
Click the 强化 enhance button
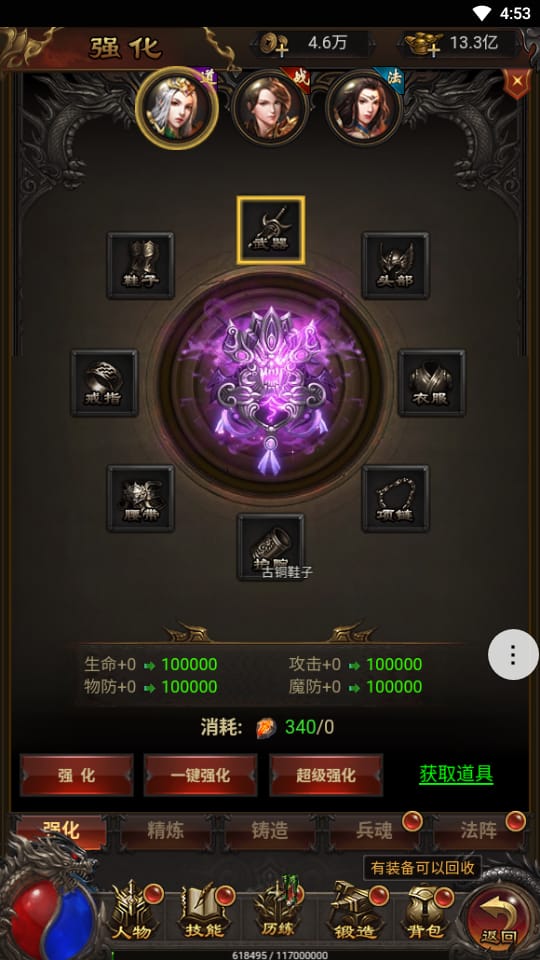[x=77, y=775]
